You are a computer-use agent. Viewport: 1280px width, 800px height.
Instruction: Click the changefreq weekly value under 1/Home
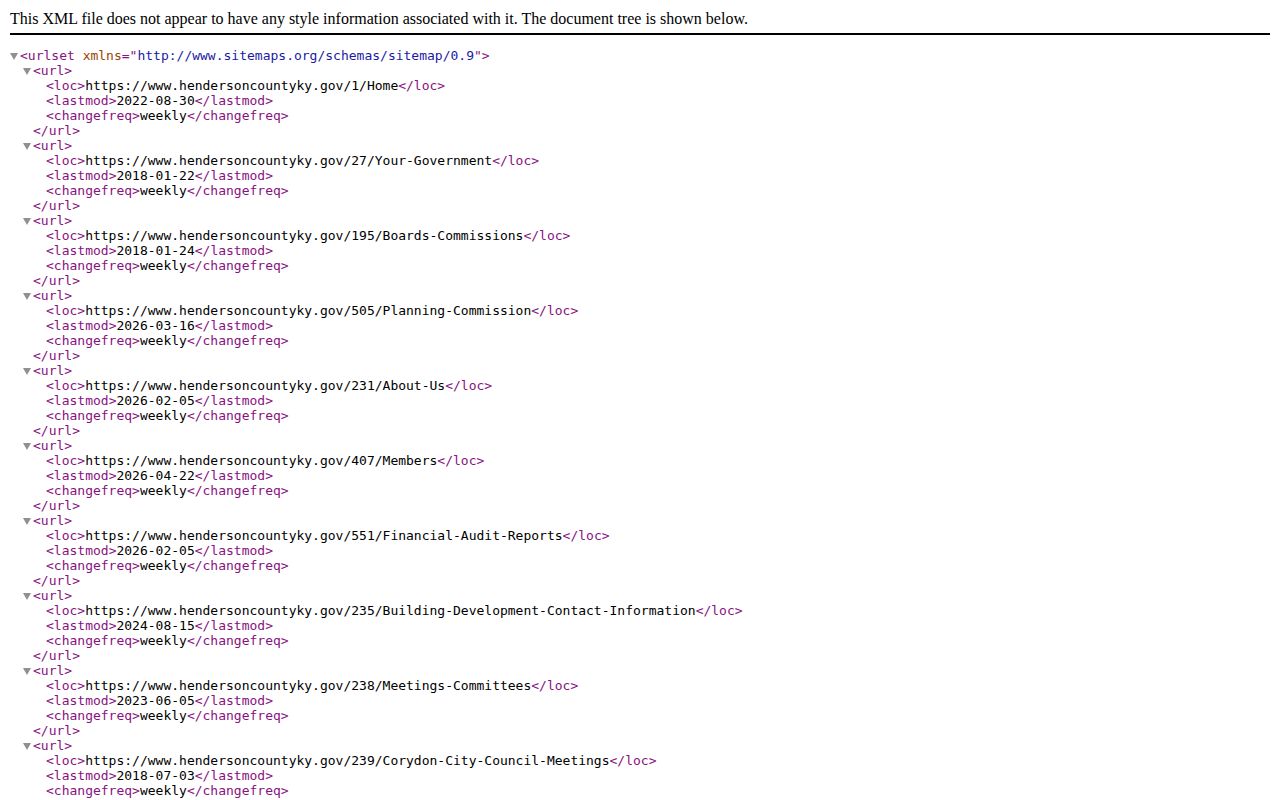coord(163,116)
